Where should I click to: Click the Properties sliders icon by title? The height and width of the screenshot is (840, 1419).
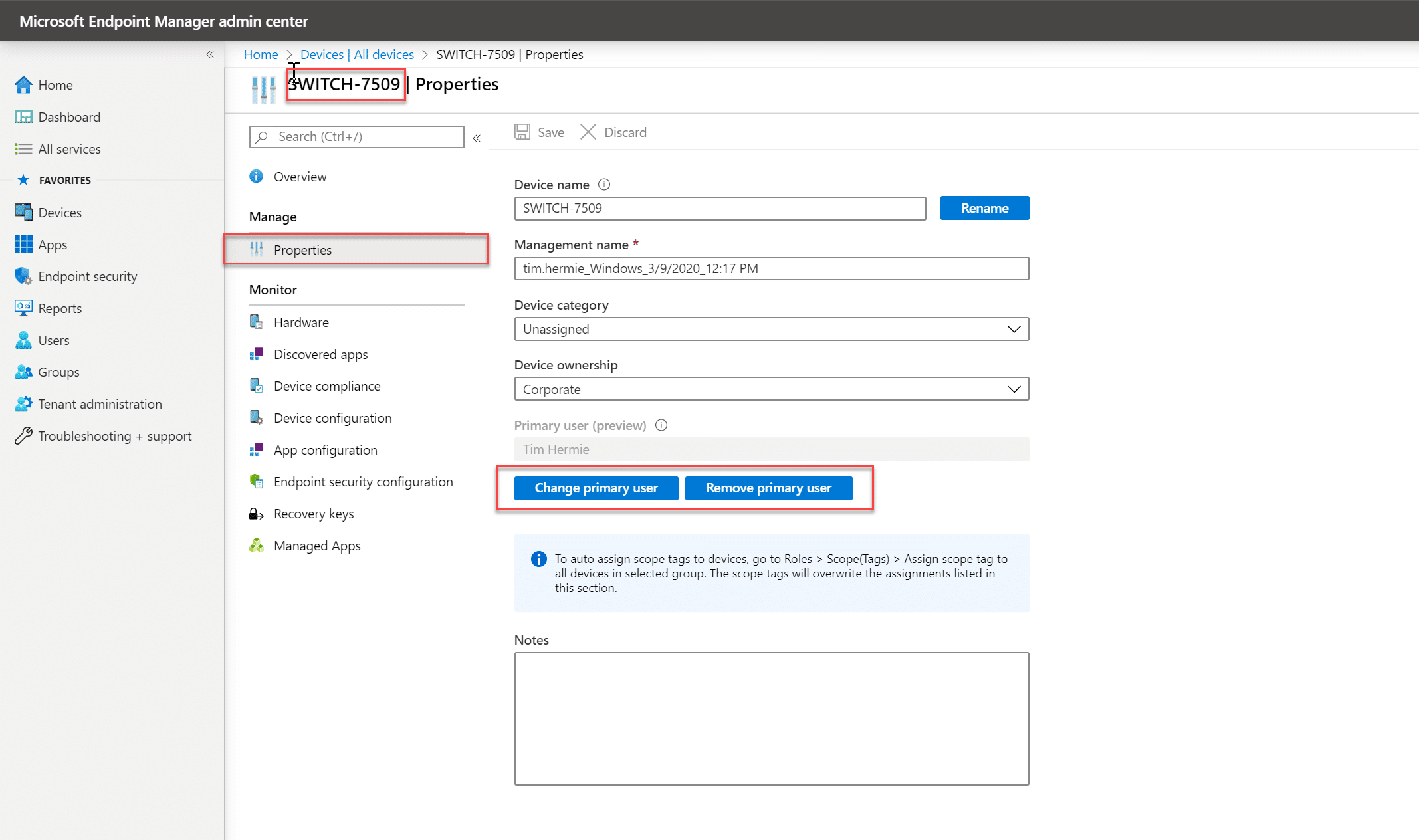(263, 90)
